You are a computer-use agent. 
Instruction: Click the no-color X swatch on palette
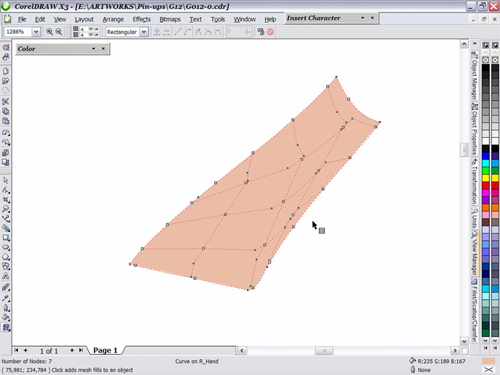click(x=486, y=60)
